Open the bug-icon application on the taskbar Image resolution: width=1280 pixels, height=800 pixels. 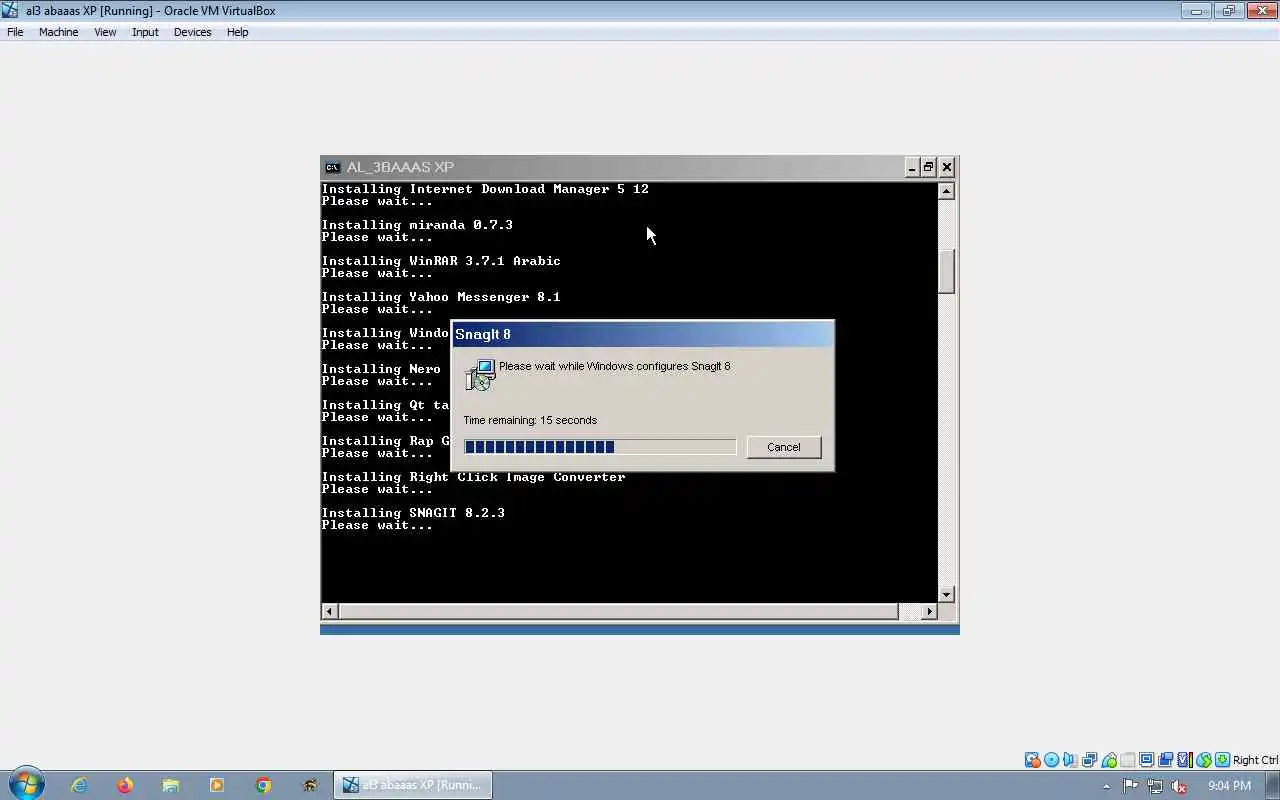310,785
